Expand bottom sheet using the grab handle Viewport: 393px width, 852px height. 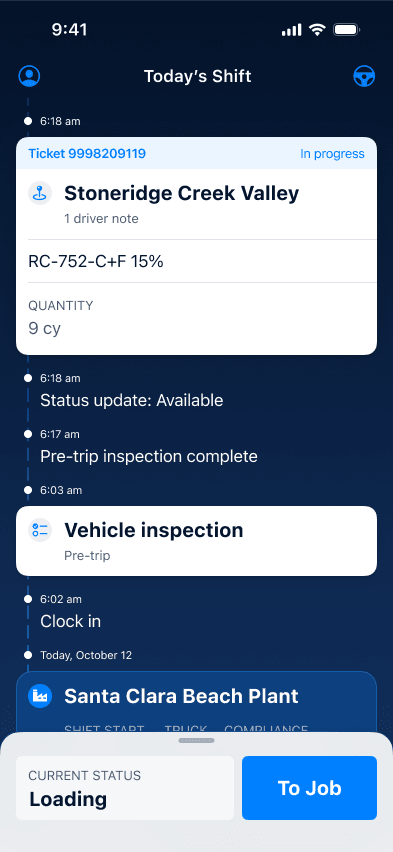tap(196, 741)
